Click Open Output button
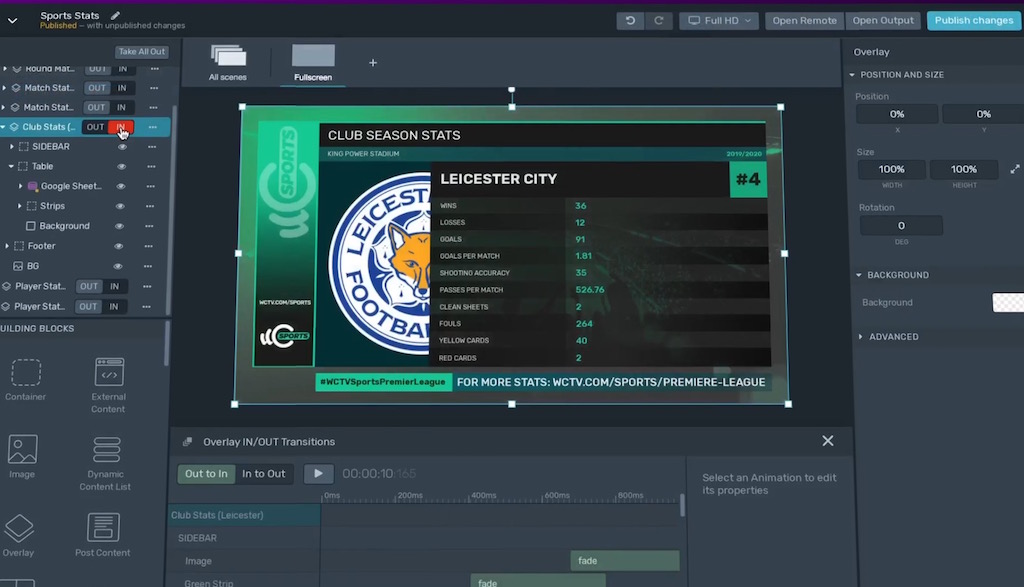The width and height of the screenshot is (1024, 587). tap(883, 20)
